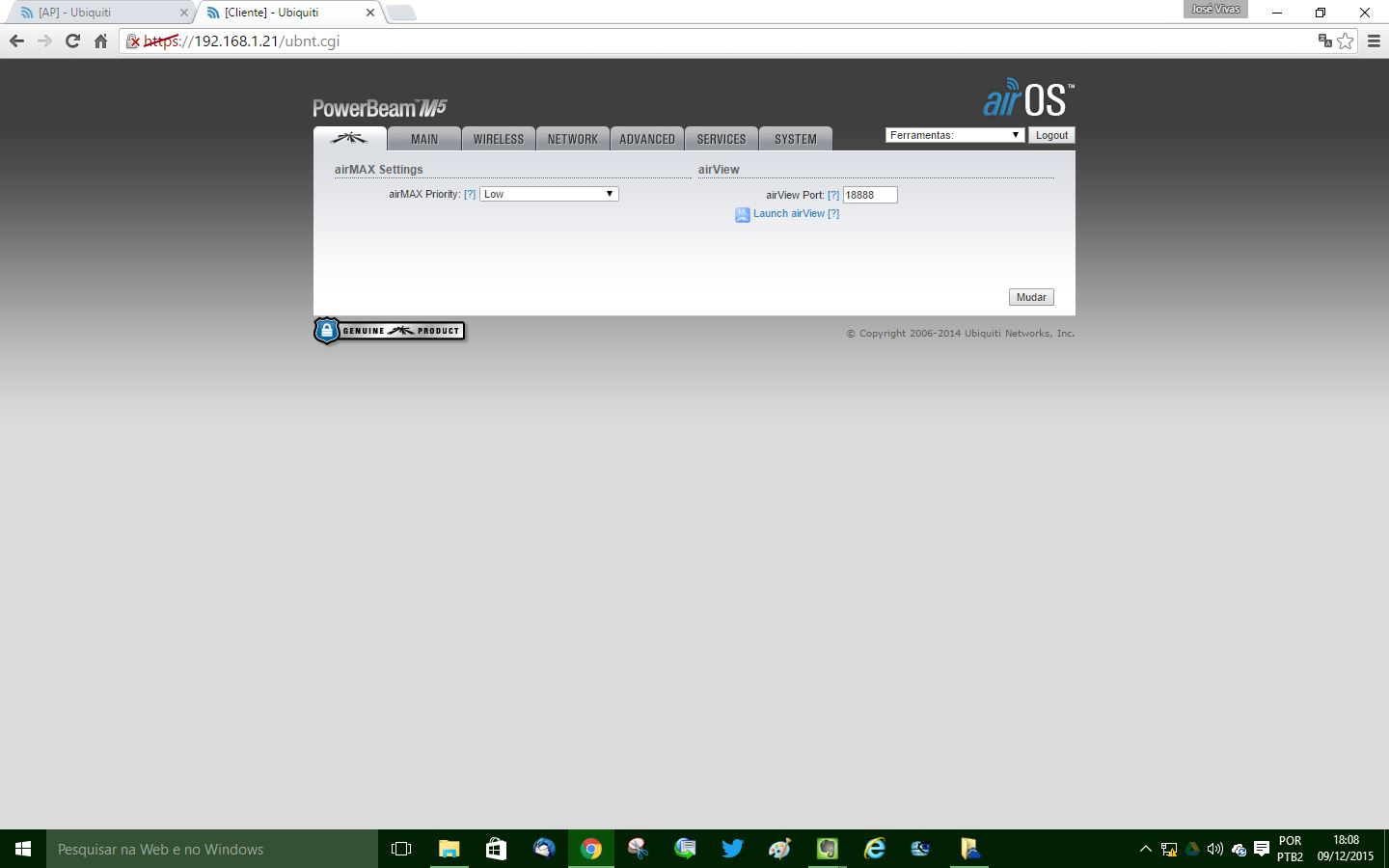1389x868 pixels.
Task: Open the Ubiquiti logo airMAX tab
Action: [x=349, y=139]
